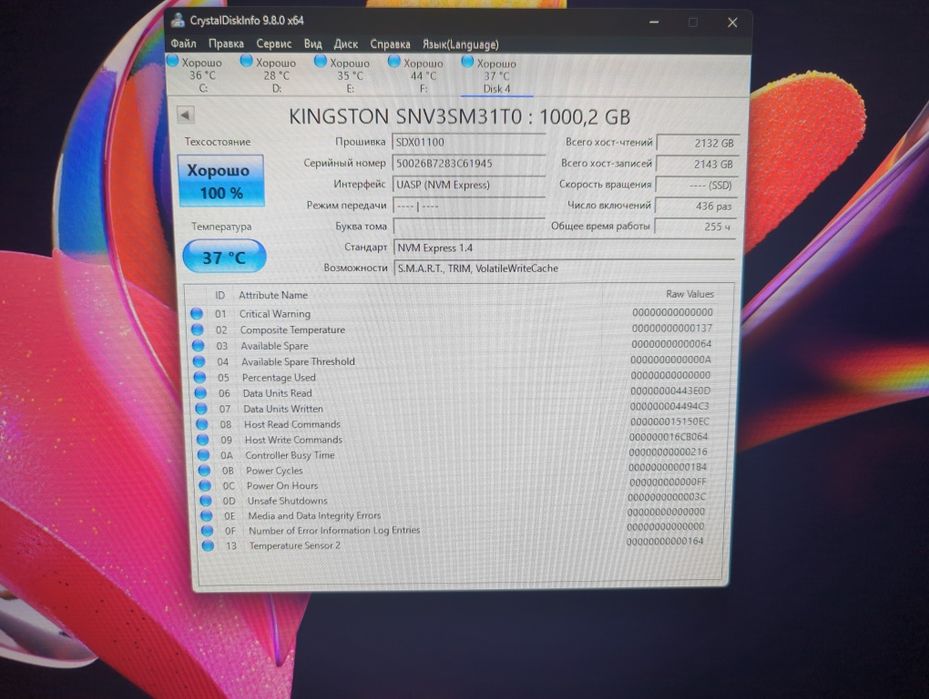The image size is (929, 699).
Task: Click the status icon for Number of Error Information Log Entries
Action: coord(207,531)
